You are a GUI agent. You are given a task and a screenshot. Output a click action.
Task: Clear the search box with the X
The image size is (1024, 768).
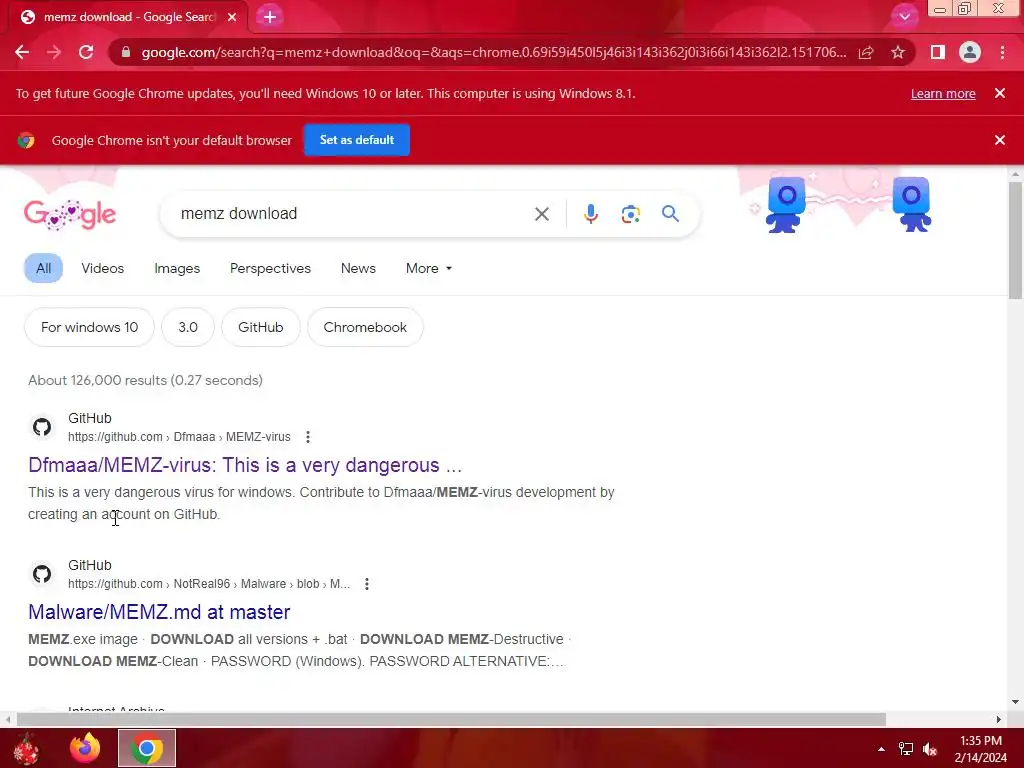[541, 214]
